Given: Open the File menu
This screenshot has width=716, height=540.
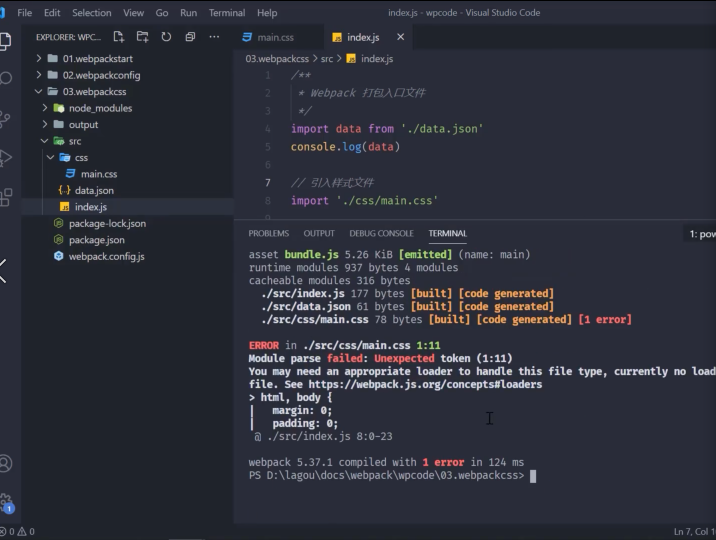Looking at the screenshot, I should tap(25, 13).
